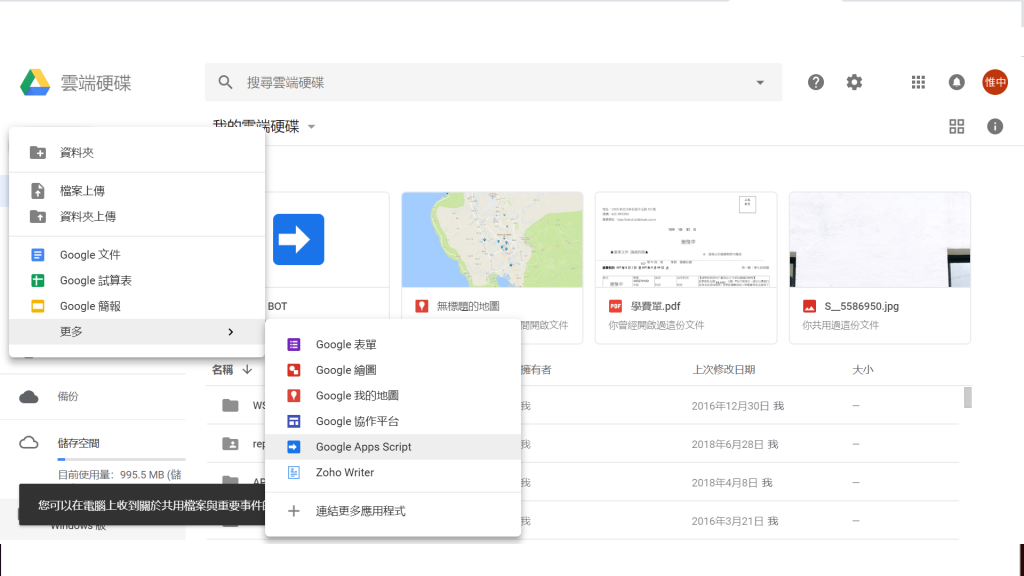Show details info panel icon
The height and width of the screenshot is (576, 1024).
tap(995, 127)
